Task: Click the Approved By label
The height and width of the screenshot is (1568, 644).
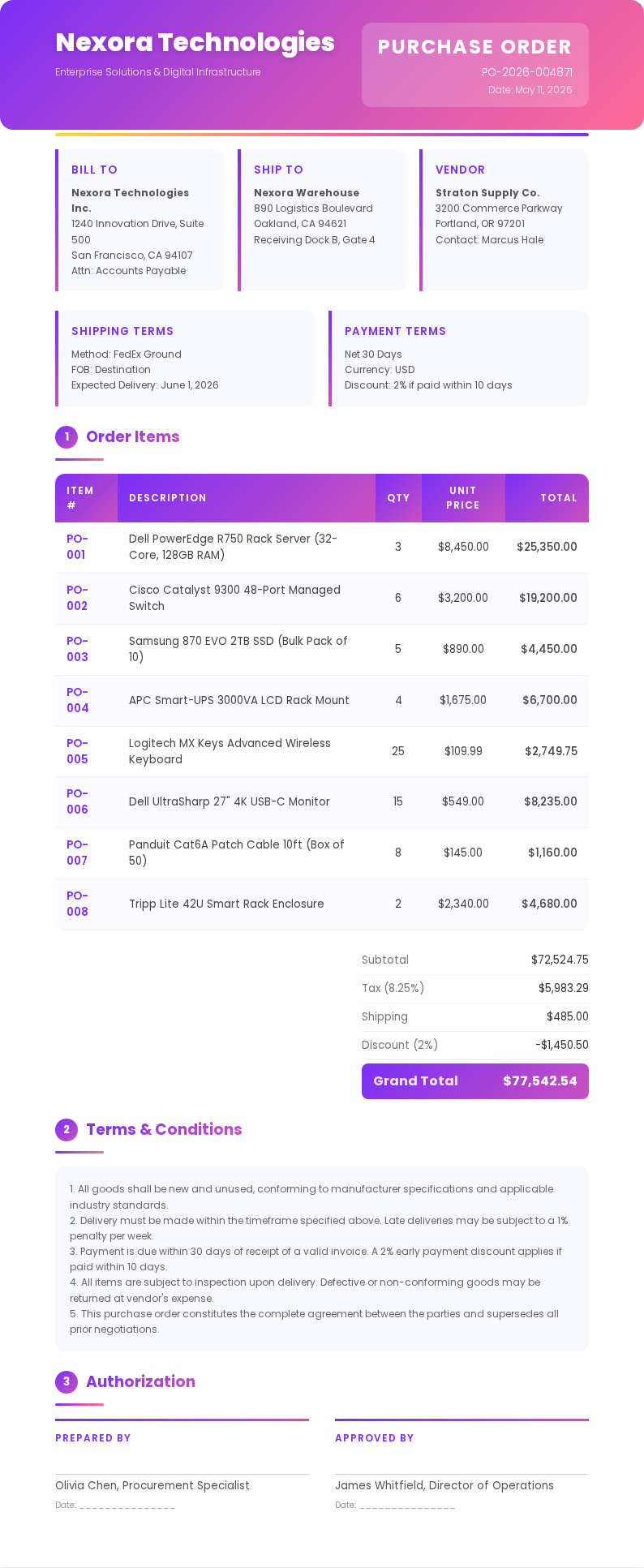Action: pos(375,1438)
